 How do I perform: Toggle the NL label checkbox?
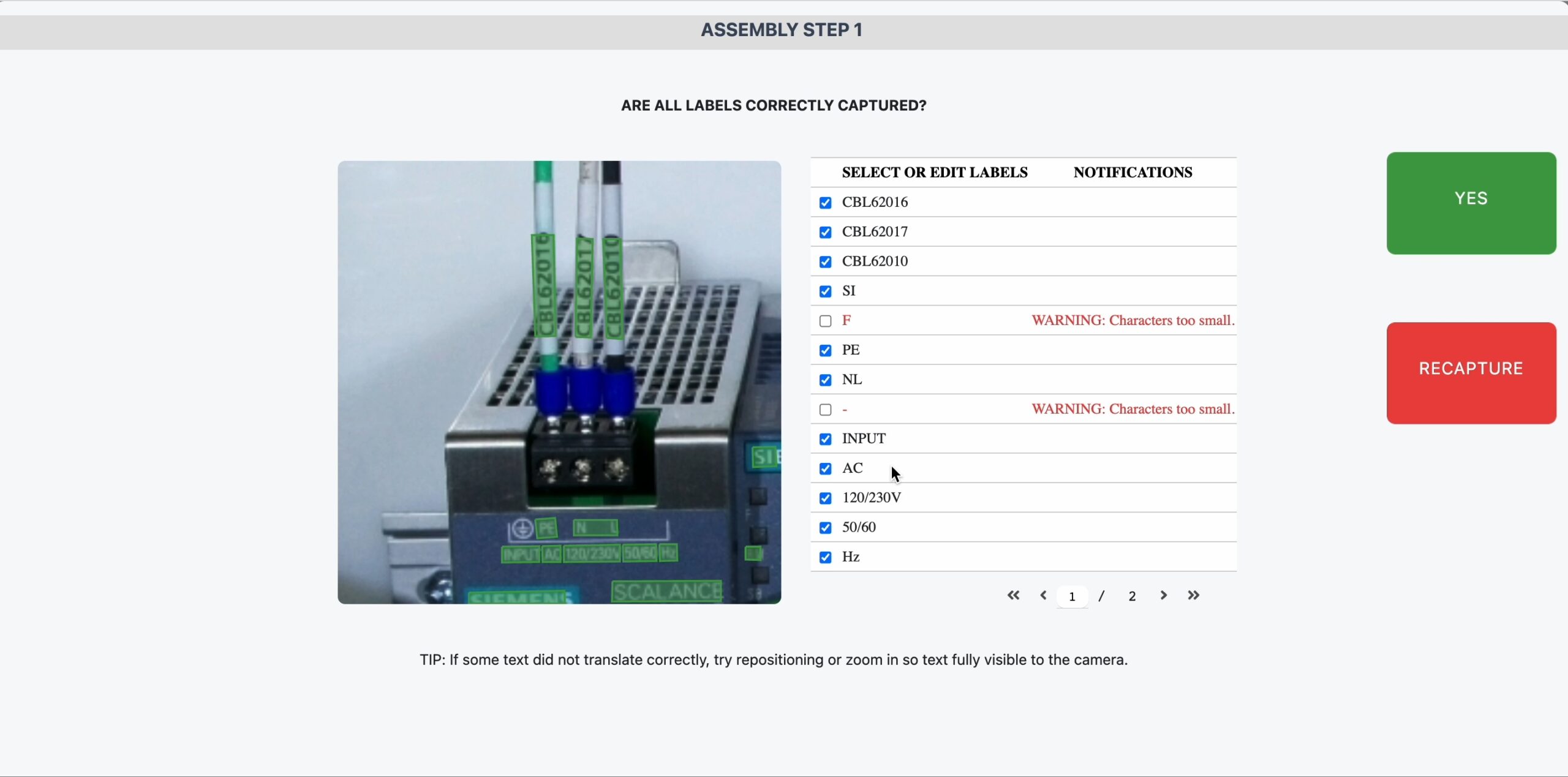(825, 380)
